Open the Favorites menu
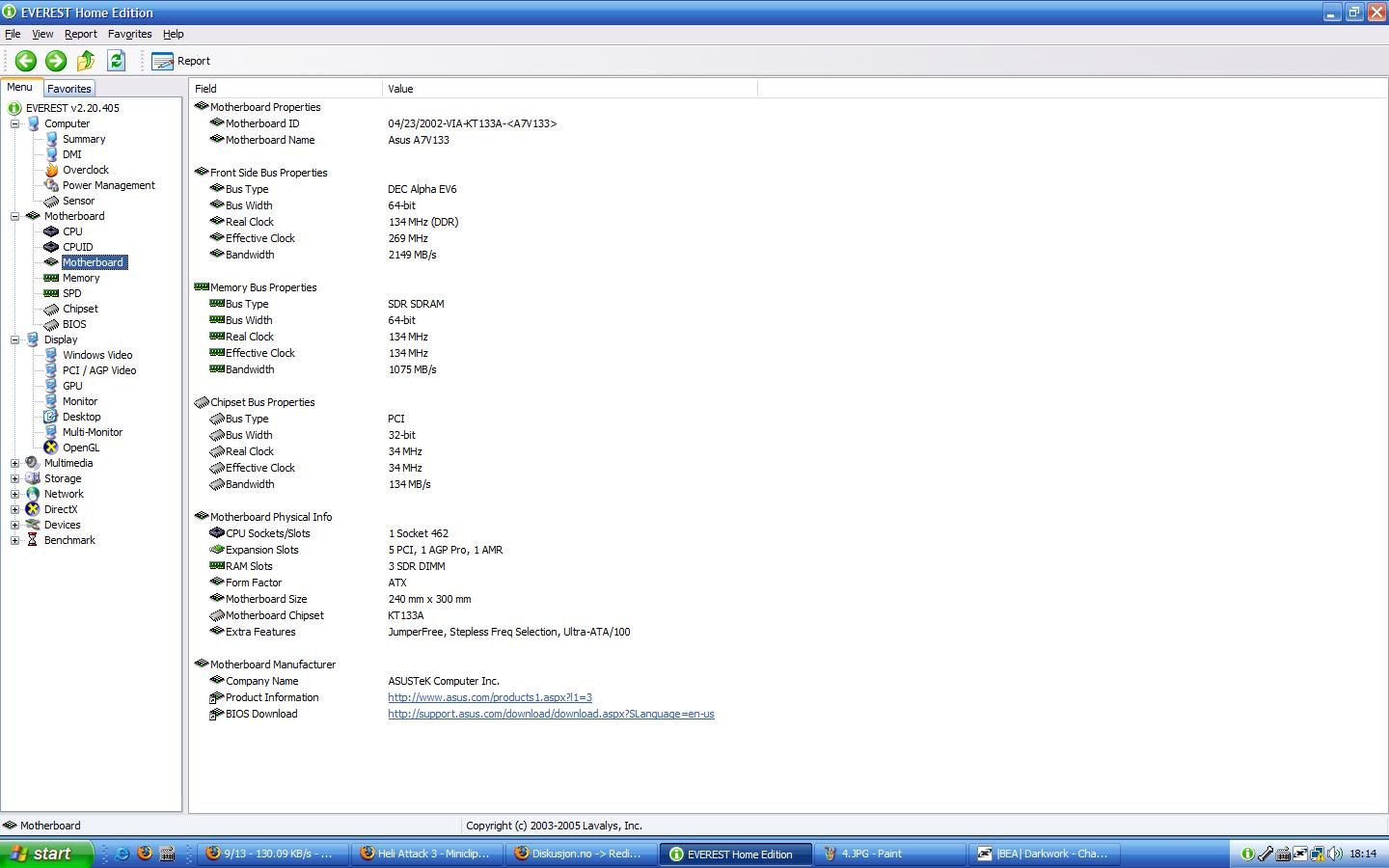Screen dimensions: 1389x868 [130, 34]
